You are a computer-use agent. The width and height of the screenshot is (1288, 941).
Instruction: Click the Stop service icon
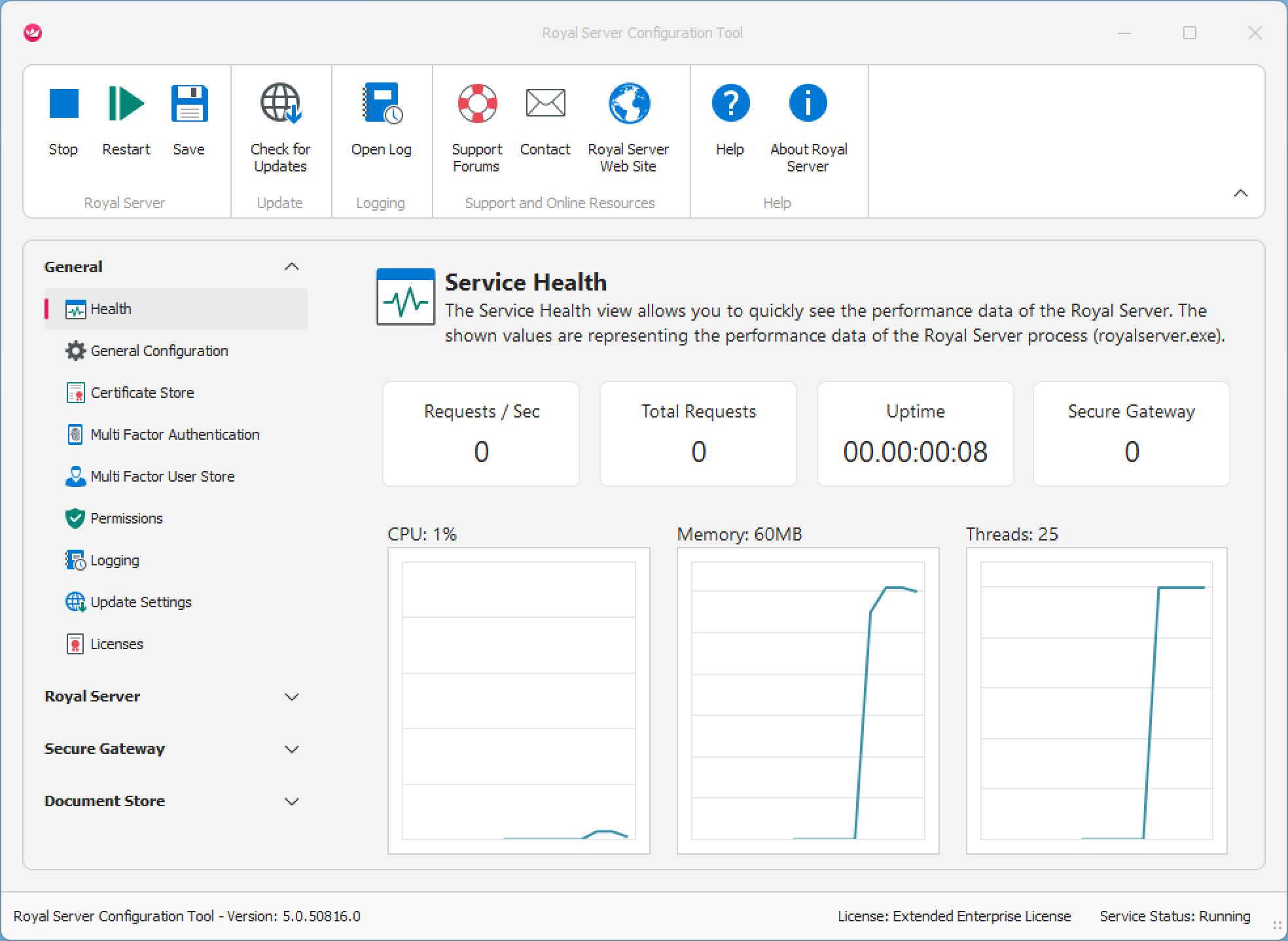(x=63, y=104)
